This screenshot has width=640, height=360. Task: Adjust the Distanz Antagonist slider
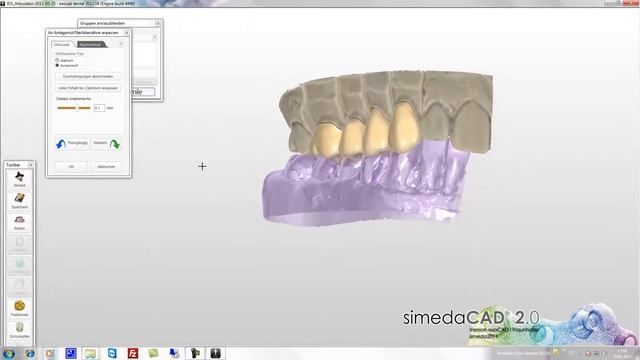[x=74, y=108]
